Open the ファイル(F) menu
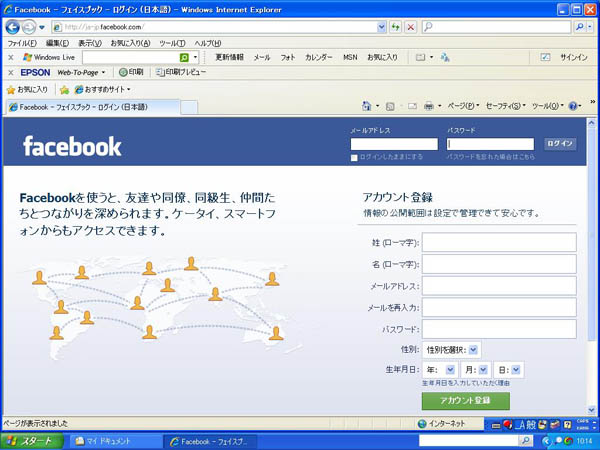 [22, 43]
